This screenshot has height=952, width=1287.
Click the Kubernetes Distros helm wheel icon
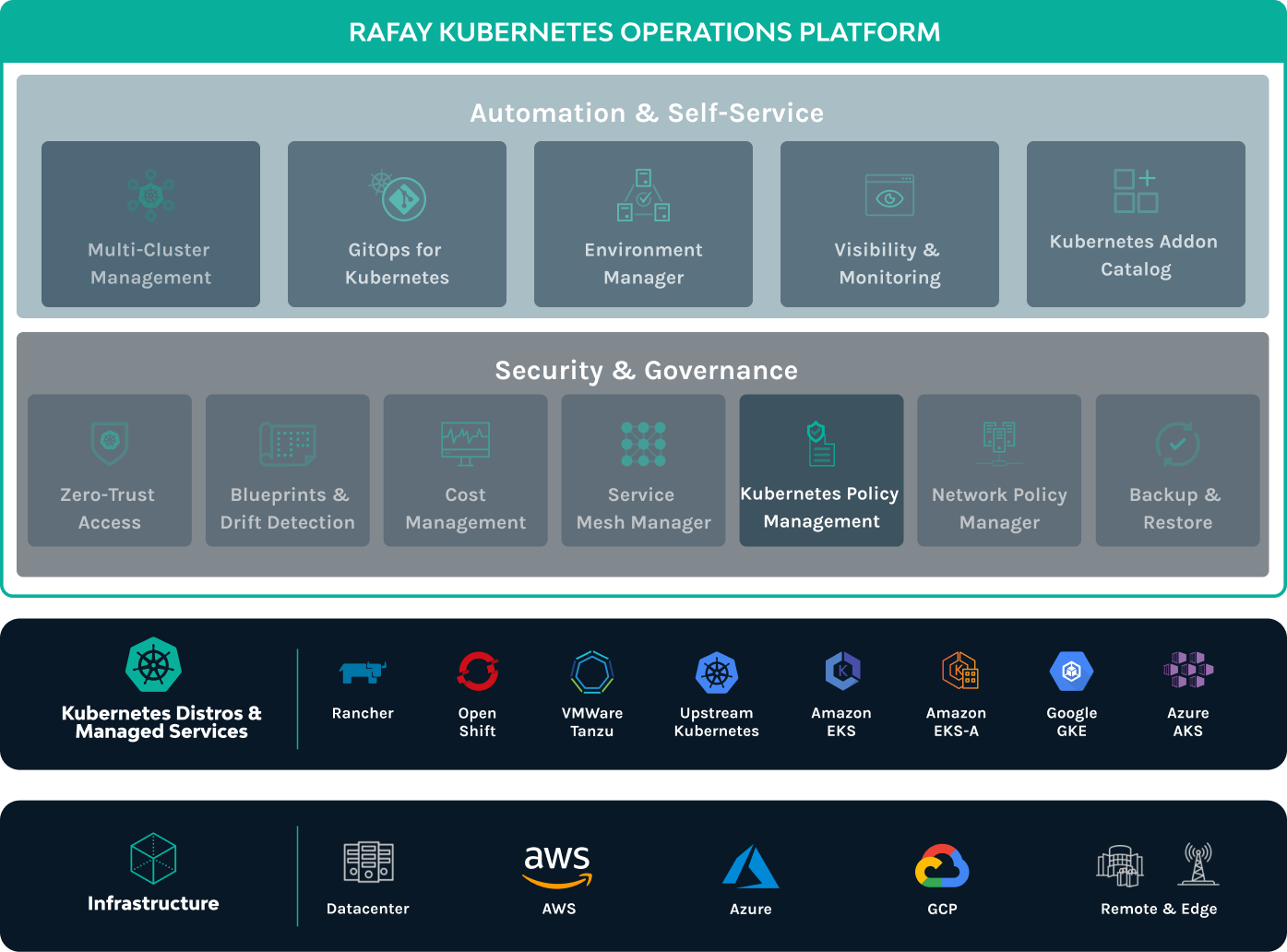(153, 665)
